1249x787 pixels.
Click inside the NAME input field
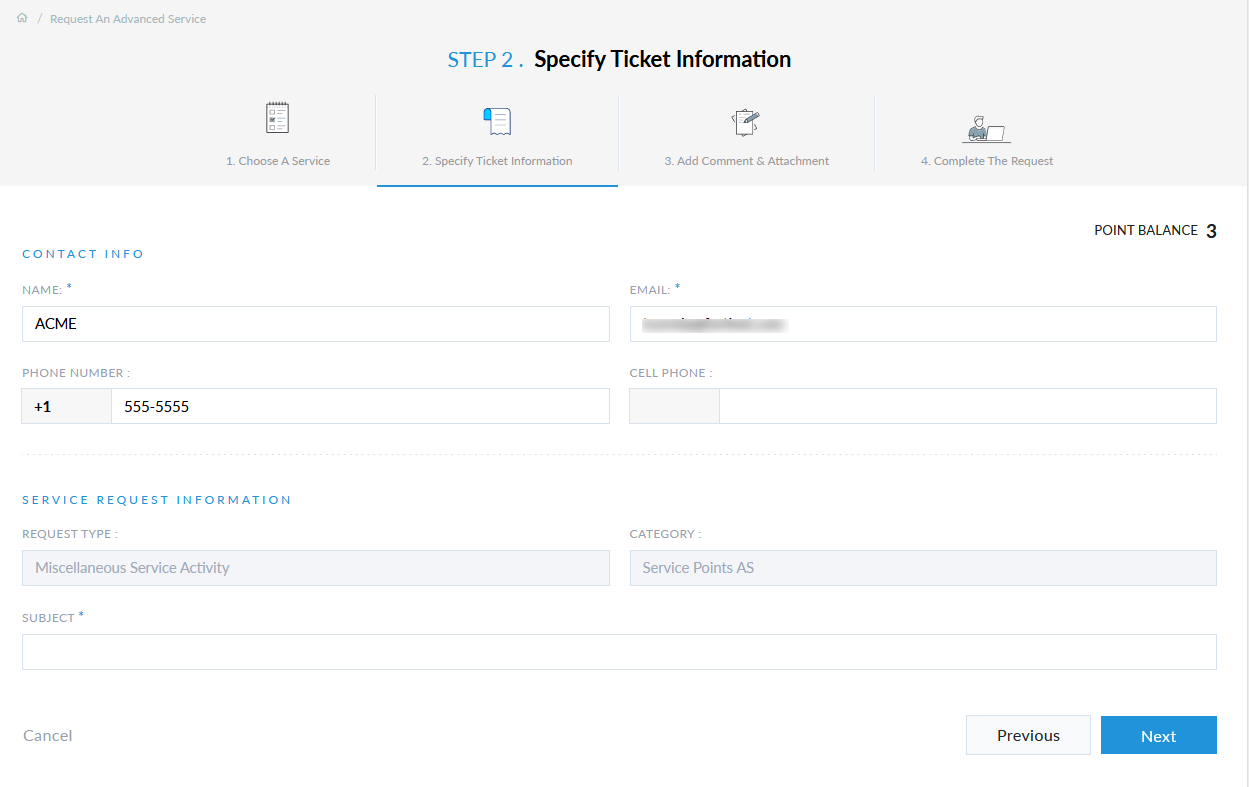[315, 323]
